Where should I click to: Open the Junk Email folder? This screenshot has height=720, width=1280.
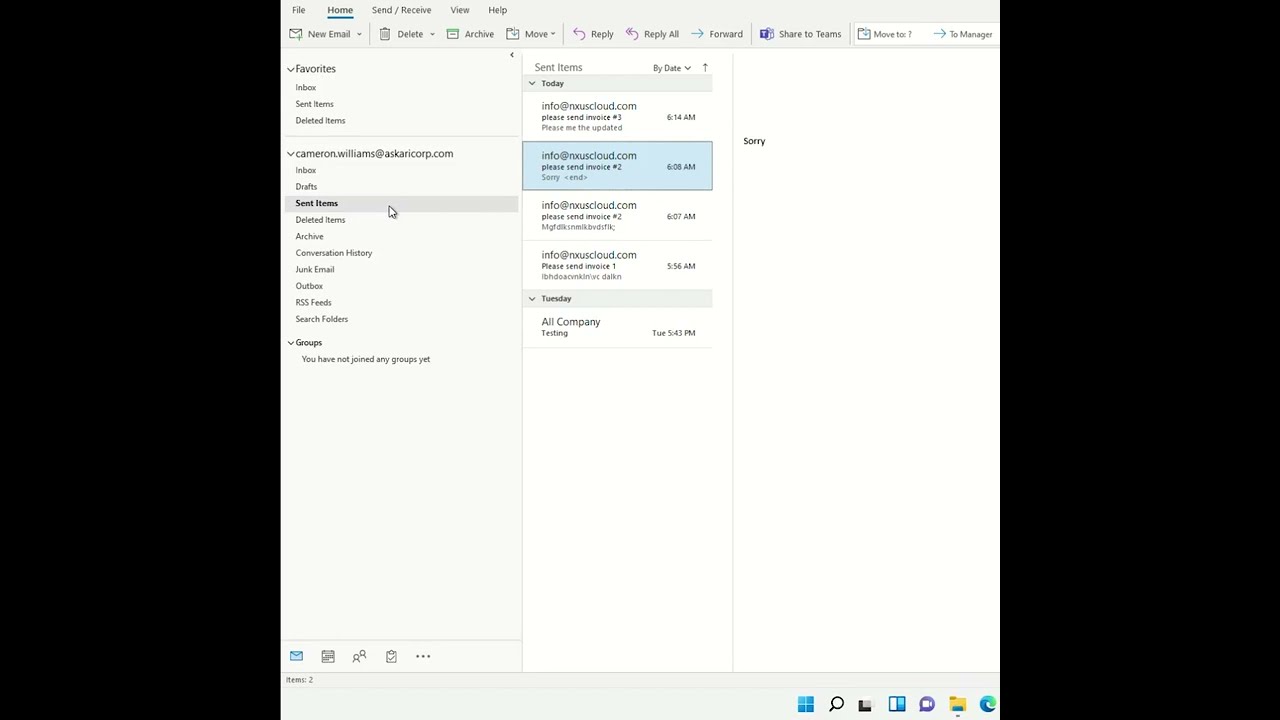(x=315, y=270)
